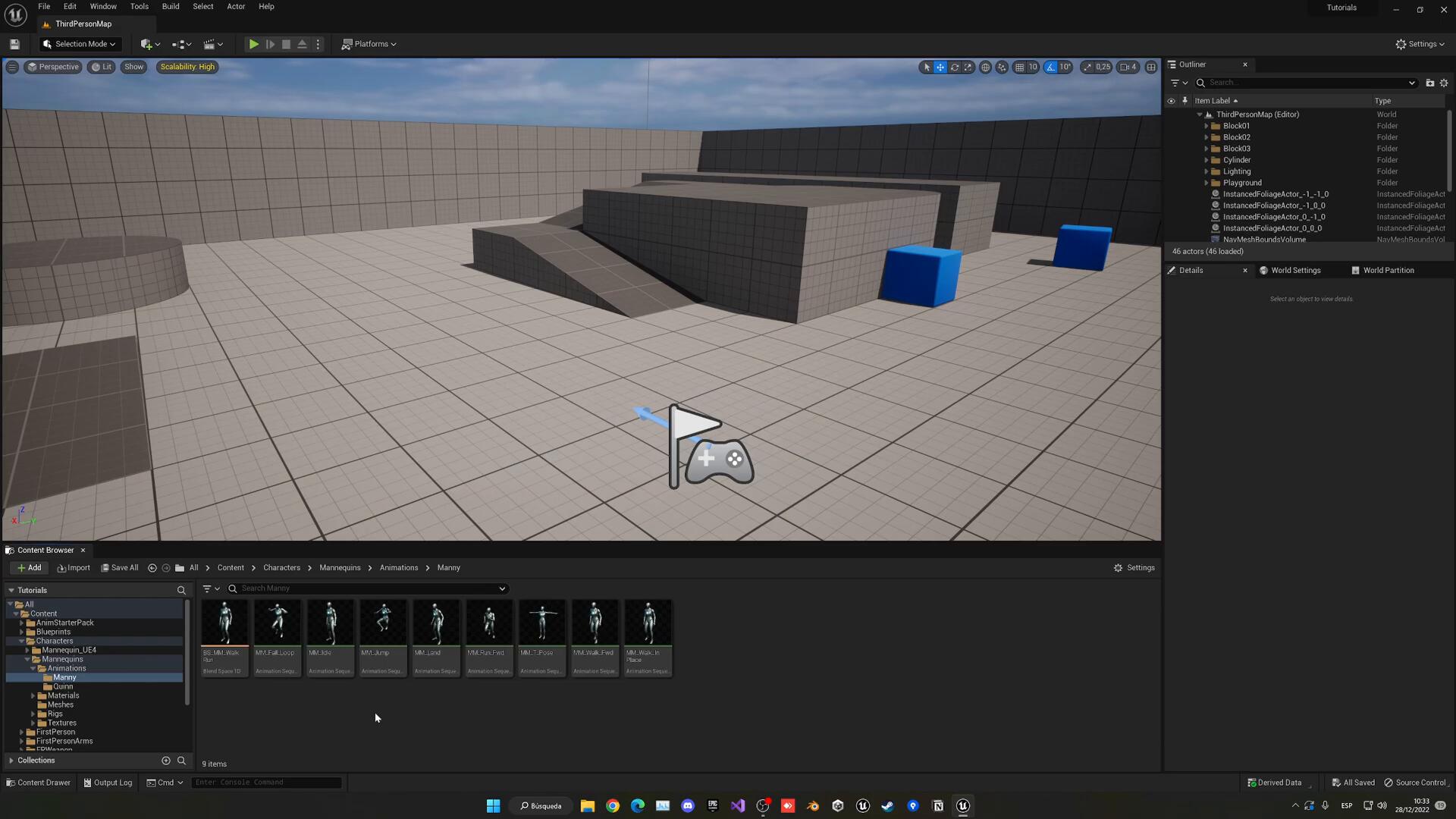Open the surface snapping options
This screenshot has width=1456, height=819.
coord(1002,67)
